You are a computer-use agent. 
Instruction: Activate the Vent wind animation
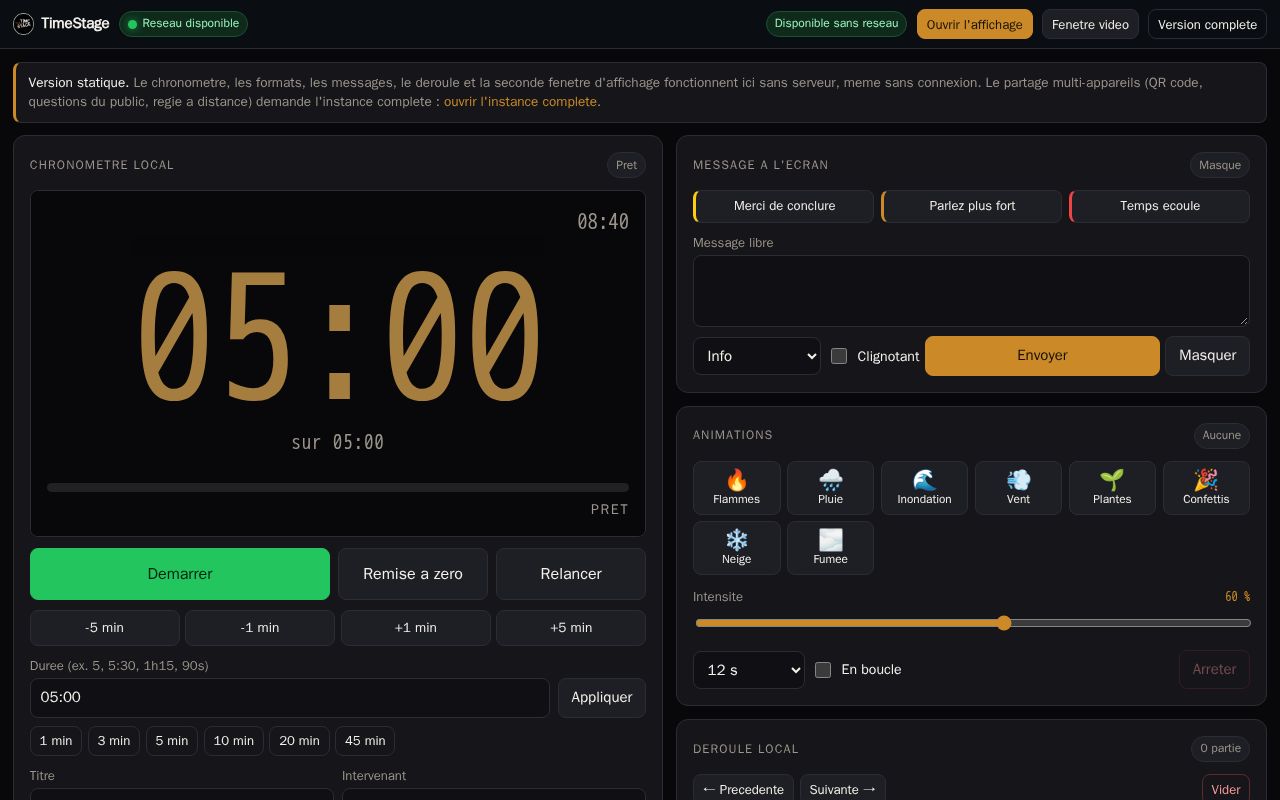1018,488
